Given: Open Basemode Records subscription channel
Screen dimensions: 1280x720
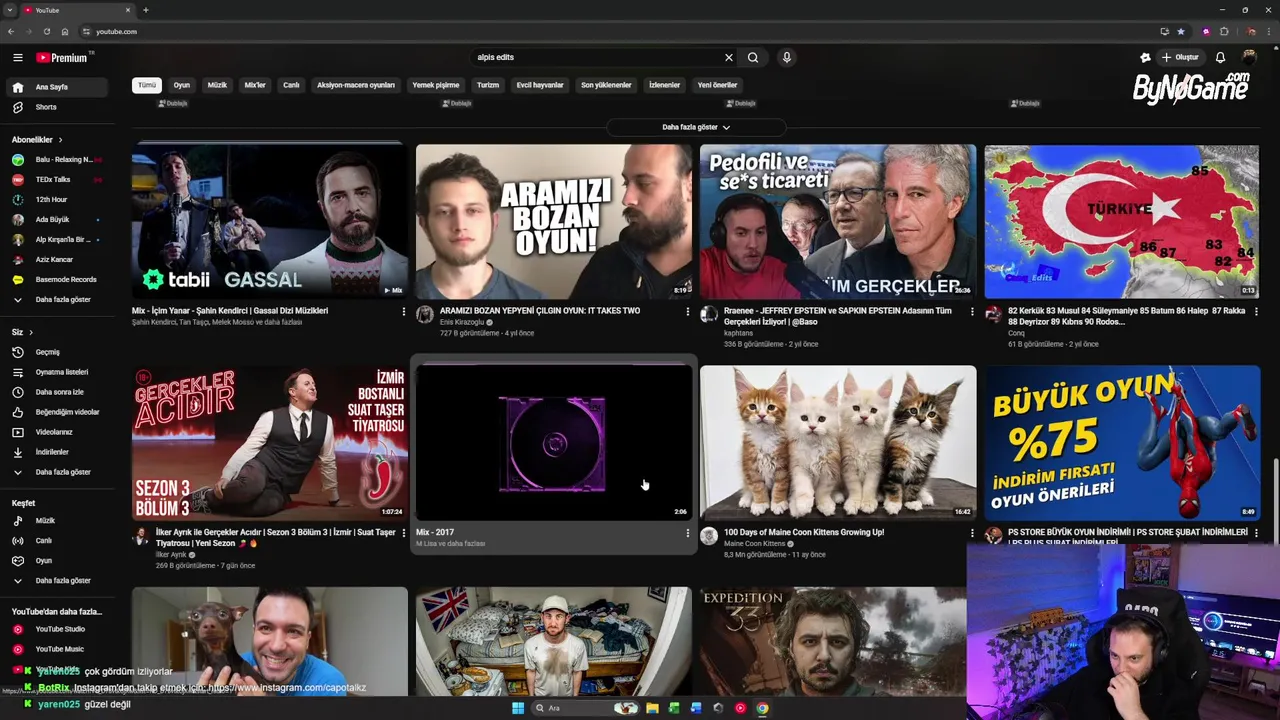Looking at the screenshot, I should [56, 280].
